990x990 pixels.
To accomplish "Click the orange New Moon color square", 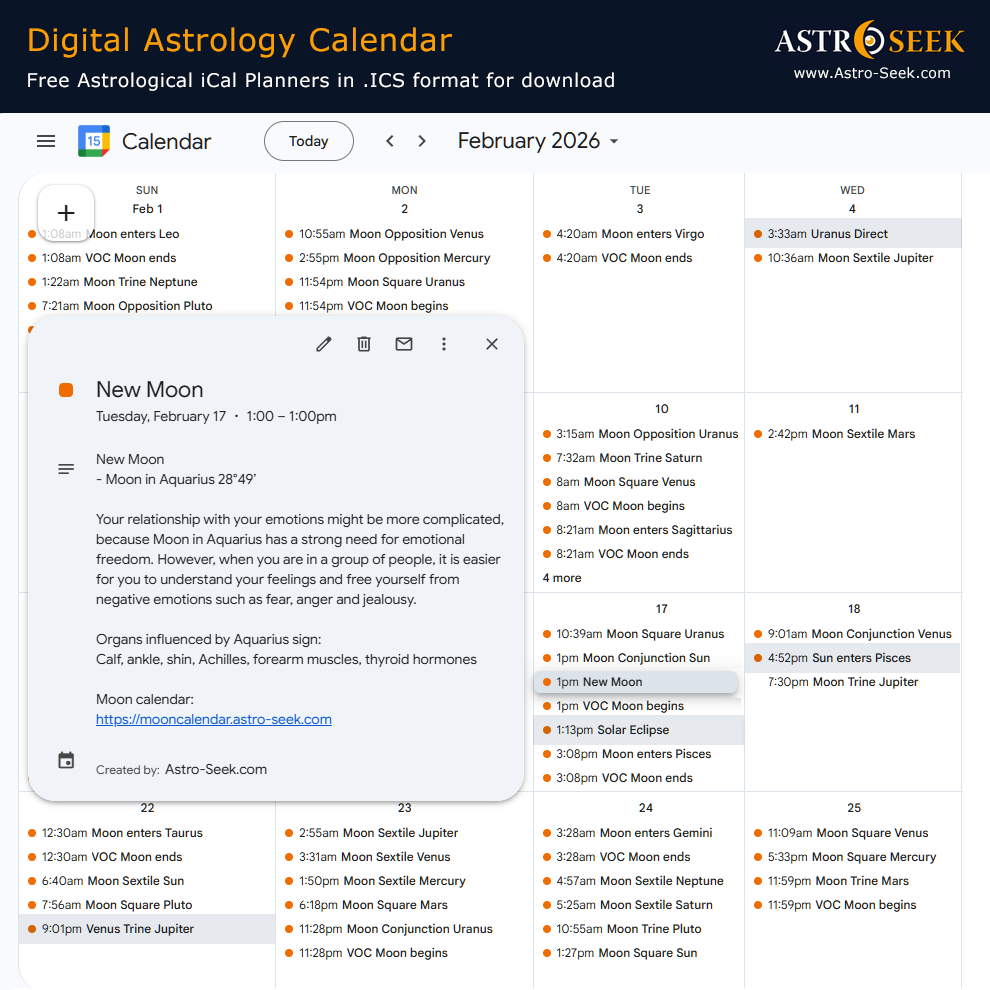I will click(66, 390).
